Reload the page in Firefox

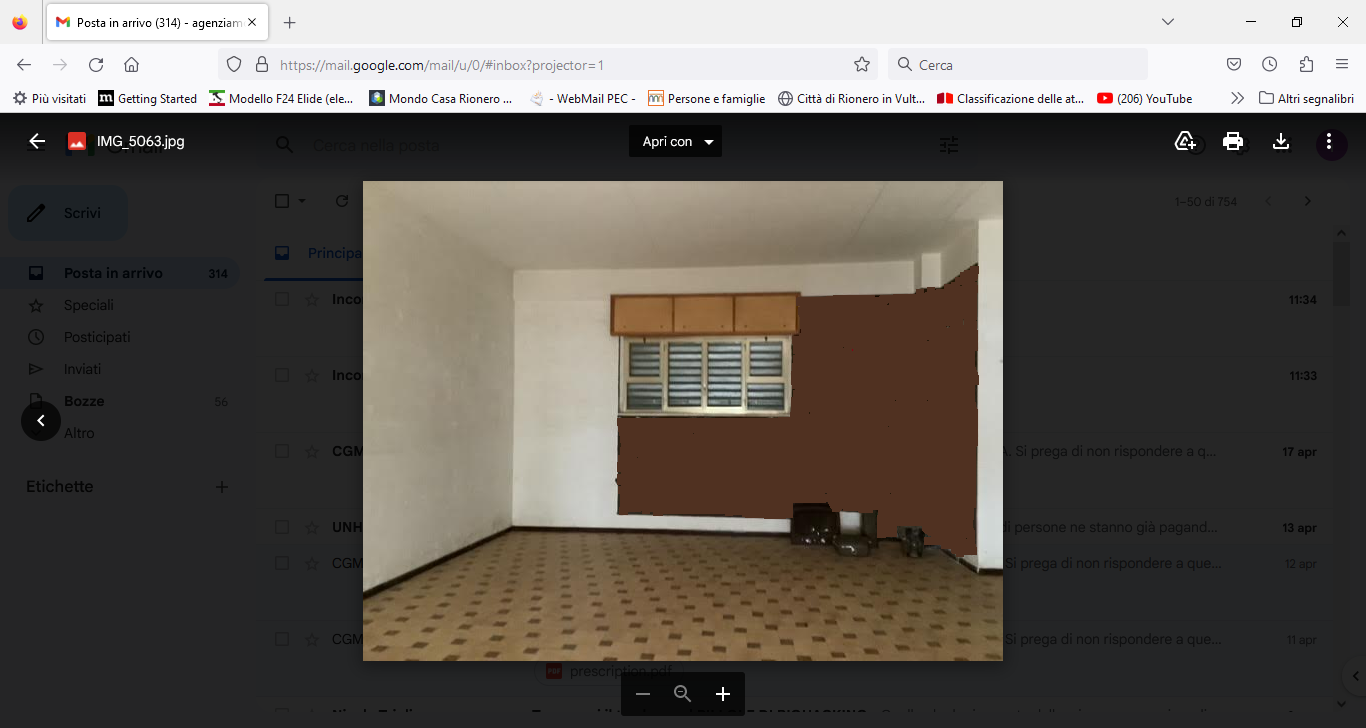(x=96, y=65)
